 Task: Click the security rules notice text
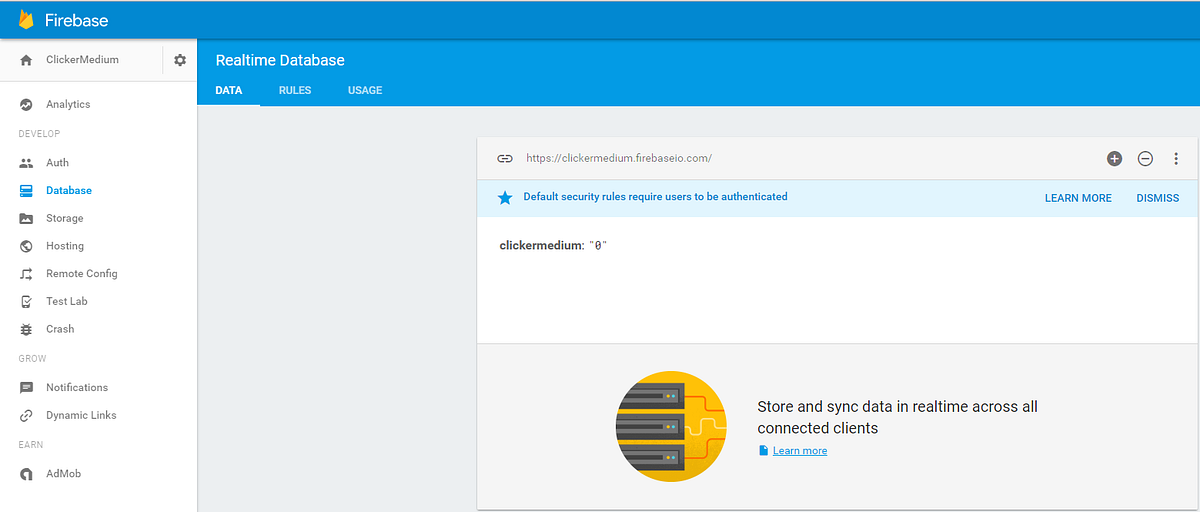pyautogui.click(x=655, y=197)
